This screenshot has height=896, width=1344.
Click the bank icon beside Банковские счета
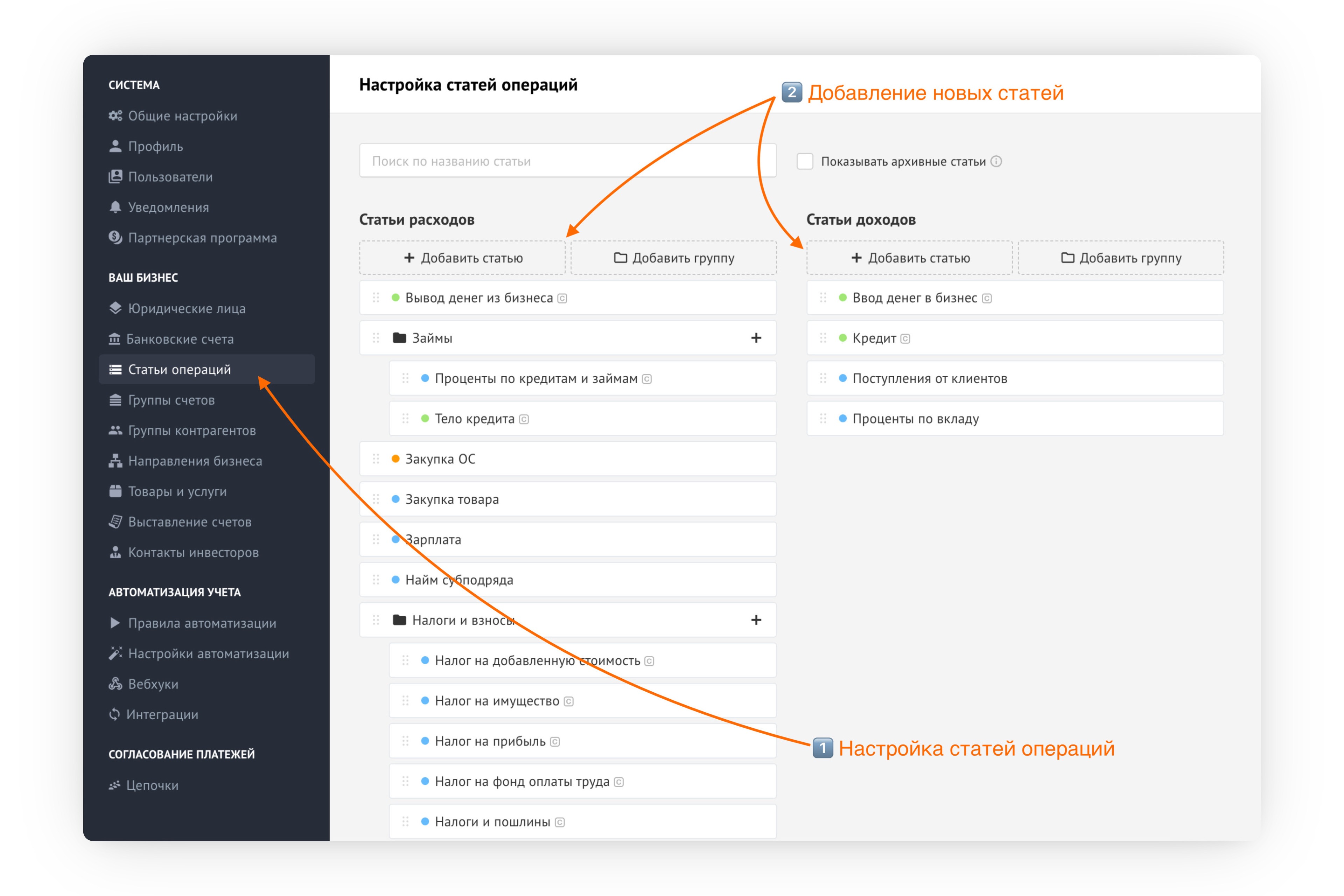[x=114, y=339]
